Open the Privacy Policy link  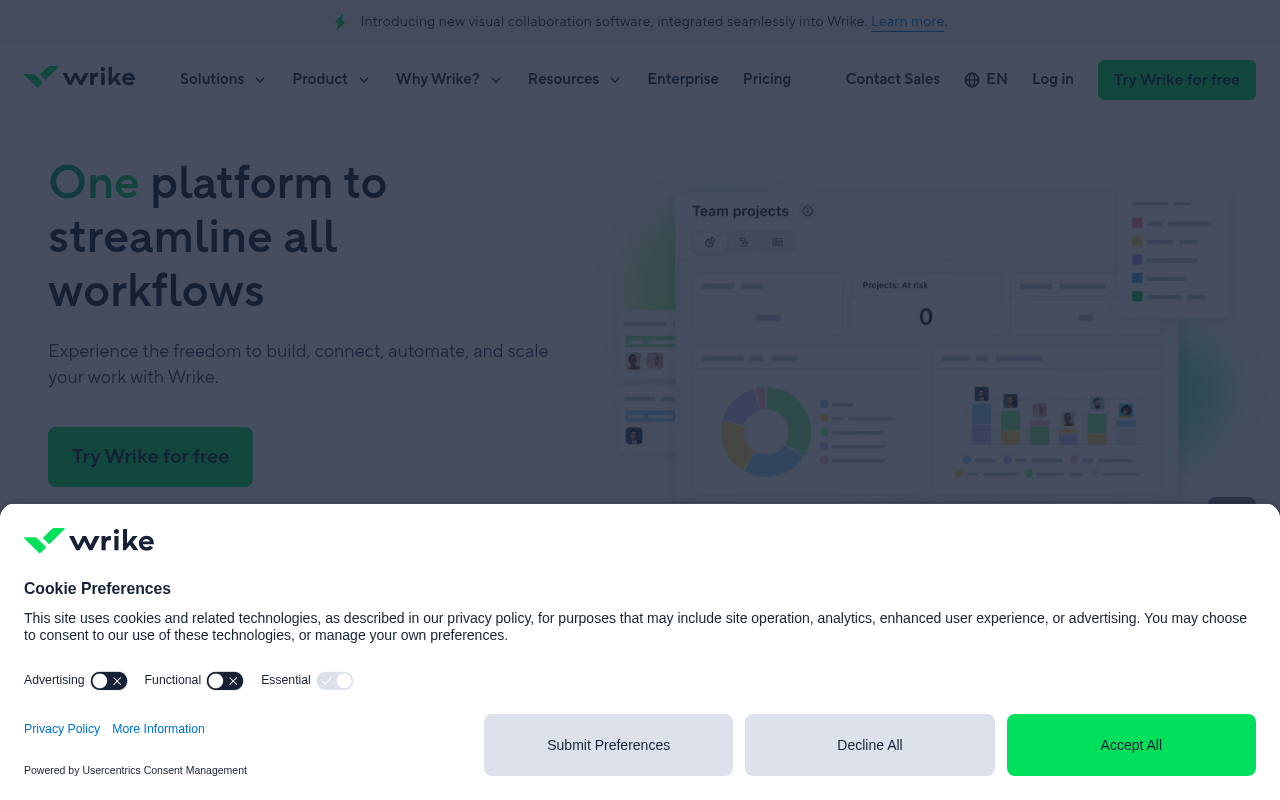(x=62, y=729)
